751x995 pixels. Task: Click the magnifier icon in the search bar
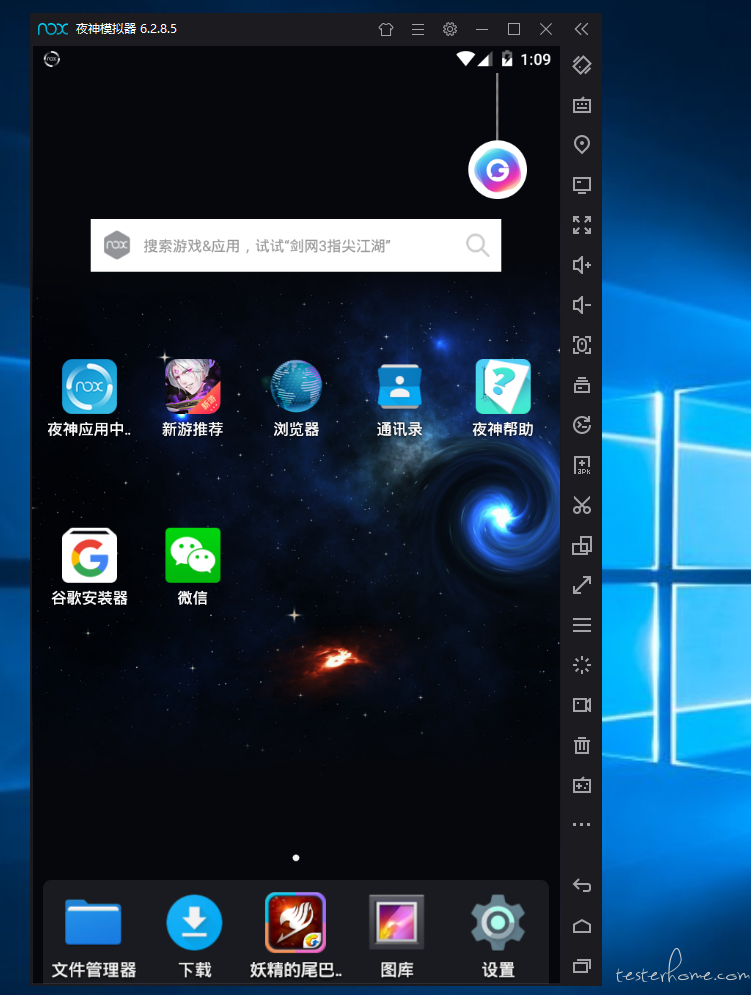tap(477, 246)
